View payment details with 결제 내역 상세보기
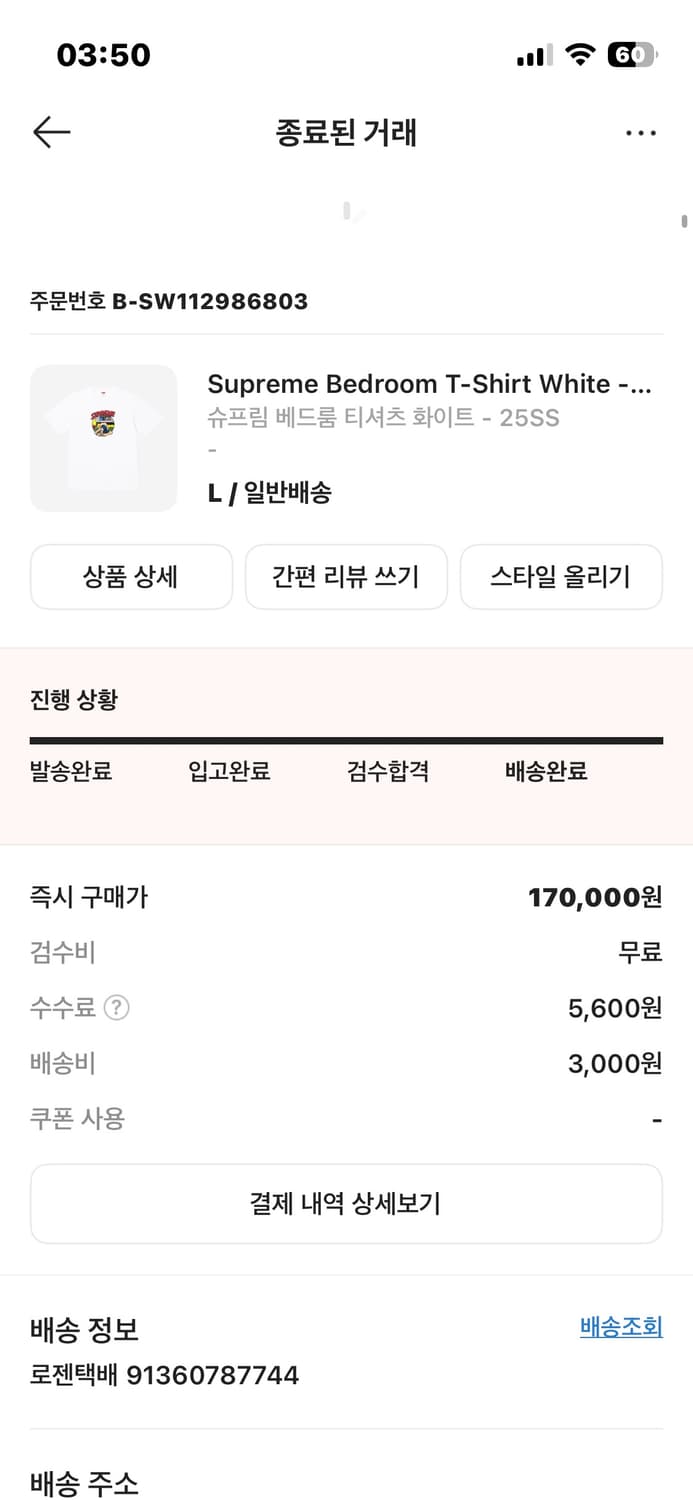This screenshot has width=693, height=1500. (x=346, y=1203)
